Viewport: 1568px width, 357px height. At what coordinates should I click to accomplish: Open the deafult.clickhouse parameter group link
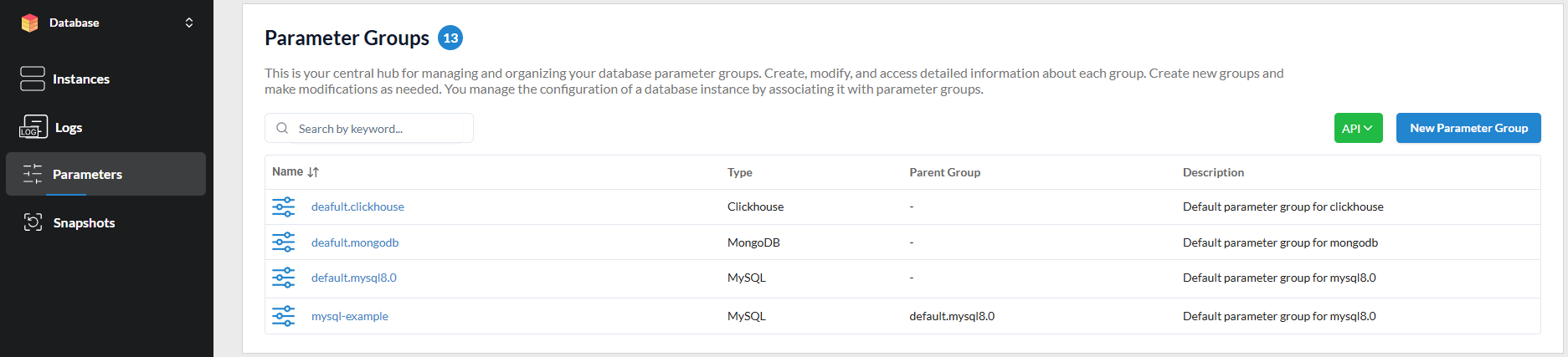(357, 207)
